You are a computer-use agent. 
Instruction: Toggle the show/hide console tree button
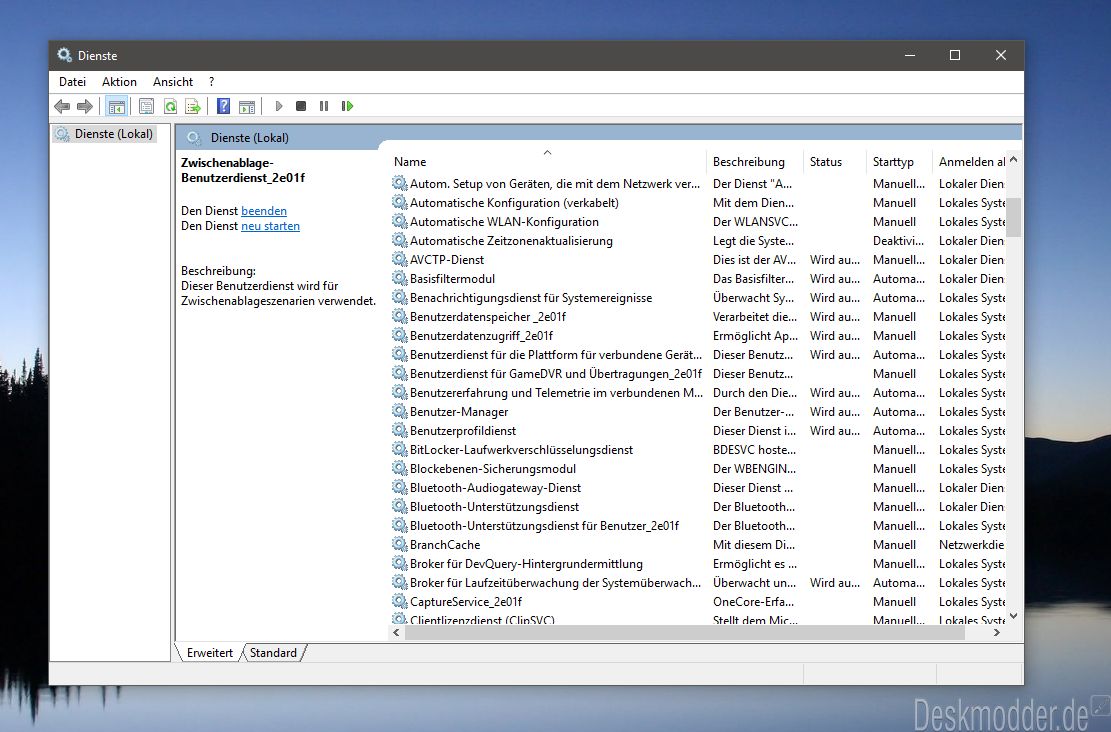click(116, 106)
